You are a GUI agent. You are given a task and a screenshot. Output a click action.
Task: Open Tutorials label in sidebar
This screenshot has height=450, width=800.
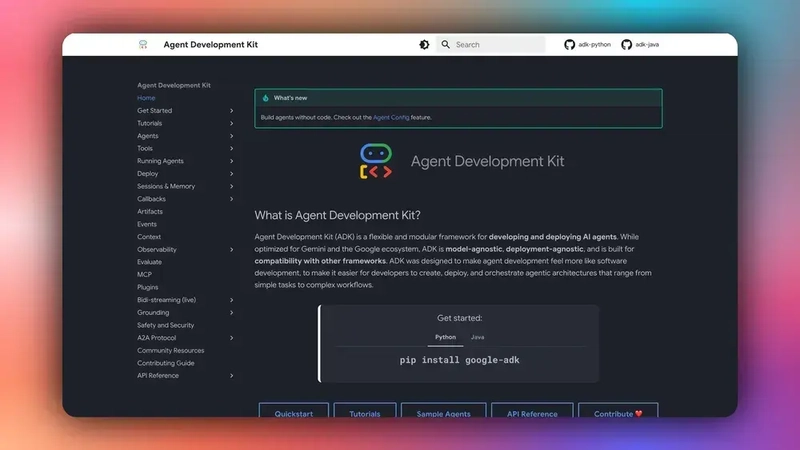coord(149,123)
